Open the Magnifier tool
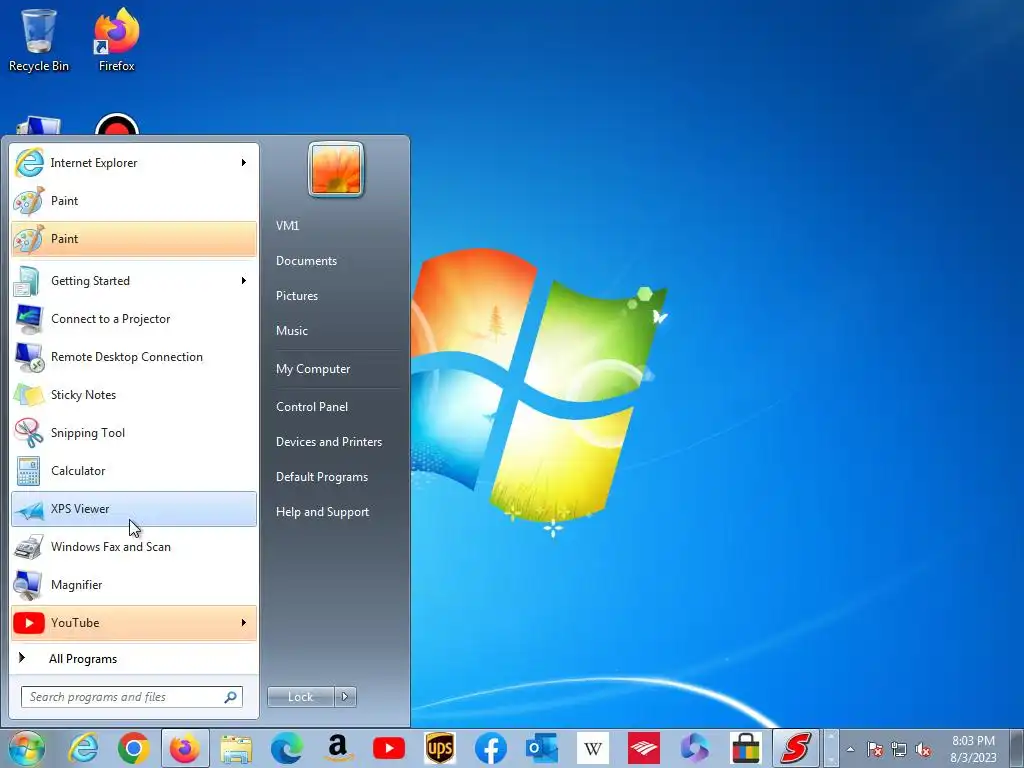The image size is (1024, 768). [x=134, y=584]
